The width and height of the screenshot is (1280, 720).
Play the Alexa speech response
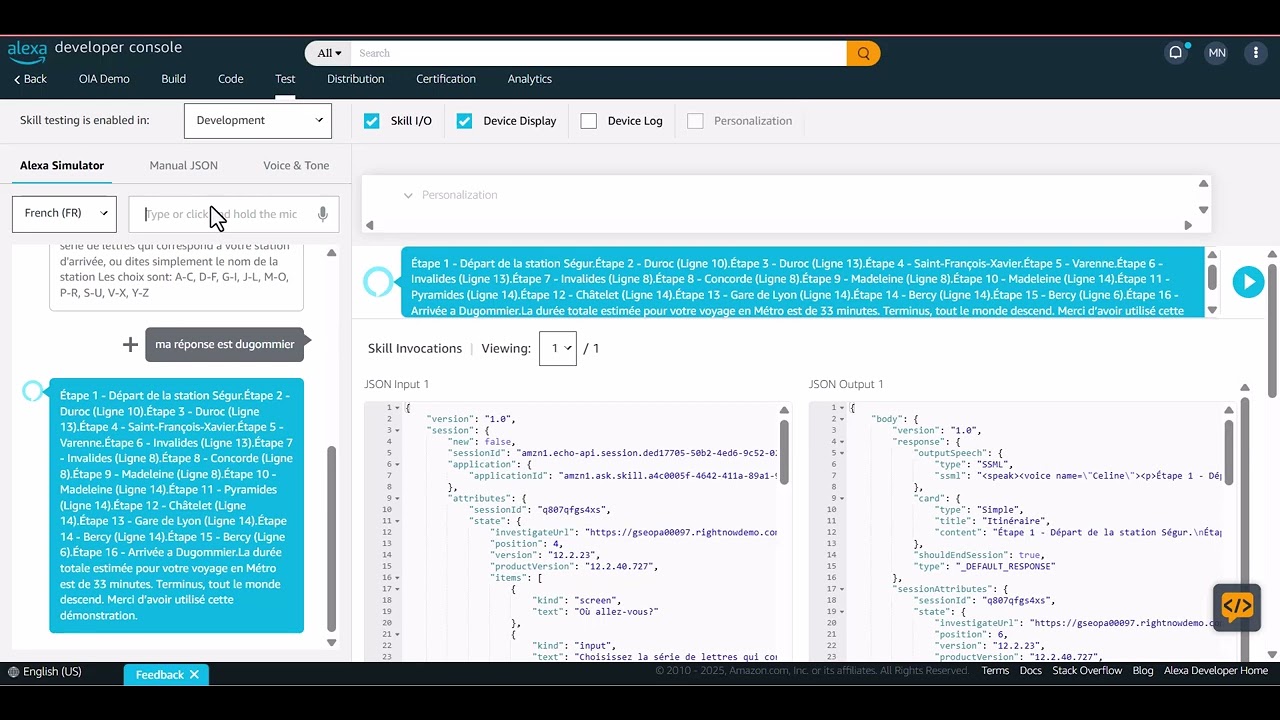tap(1248, 282)
